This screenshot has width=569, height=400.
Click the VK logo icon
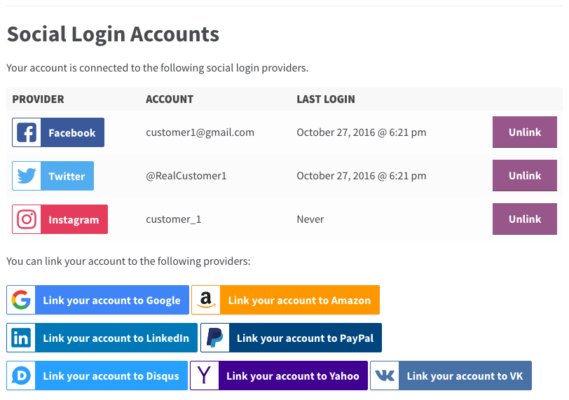click(x=385, y=376)
